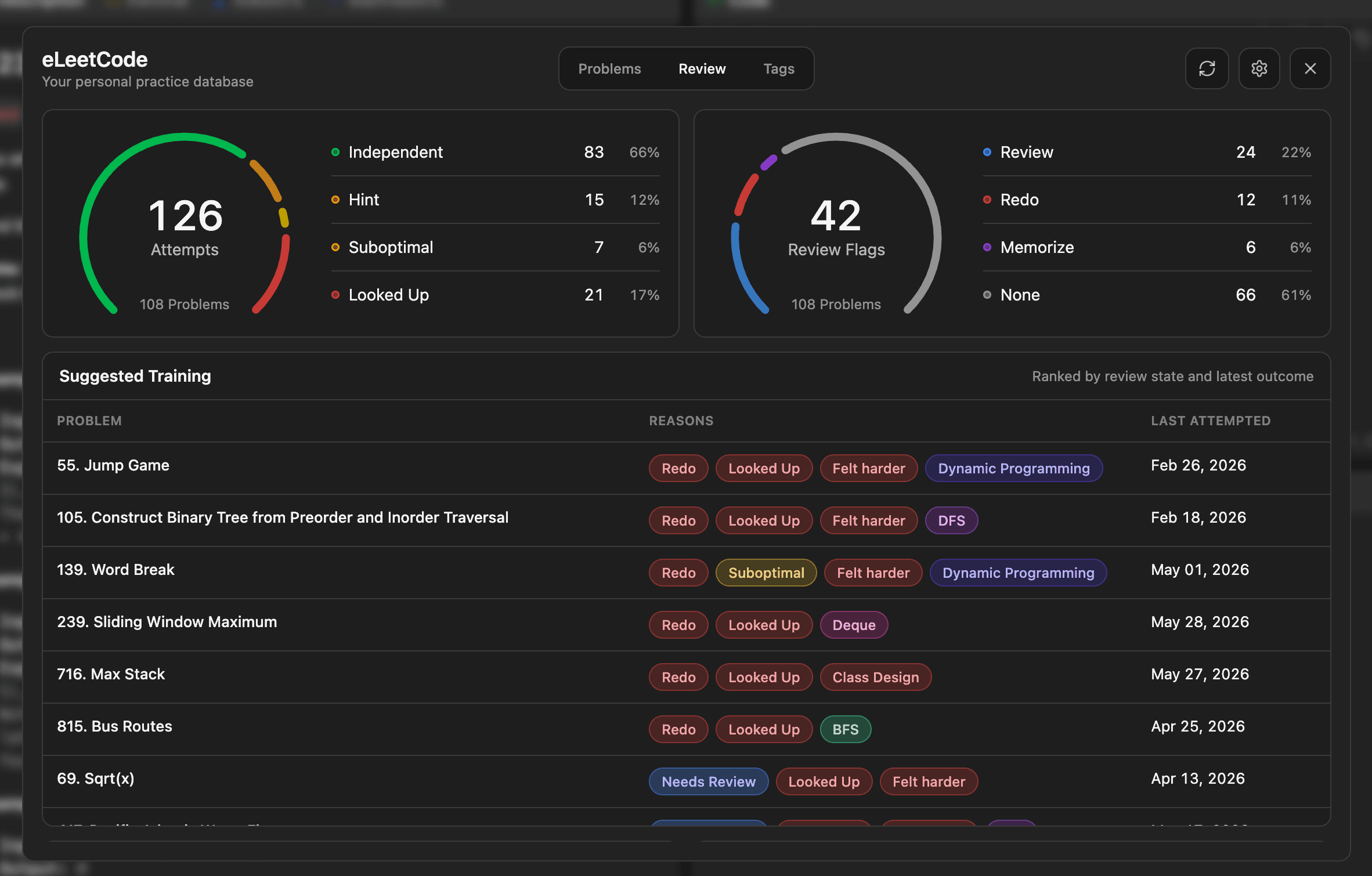Click the eLeetCode title

(95, 59)
